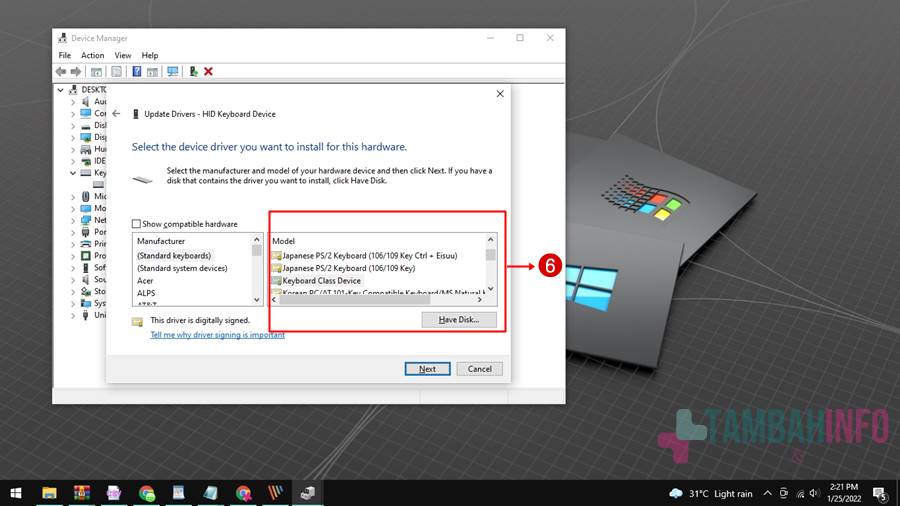Screen dimensions: 900x506
Task: Expand the Sou tree category
Action: pyautogui.click(x=73, y=279)
